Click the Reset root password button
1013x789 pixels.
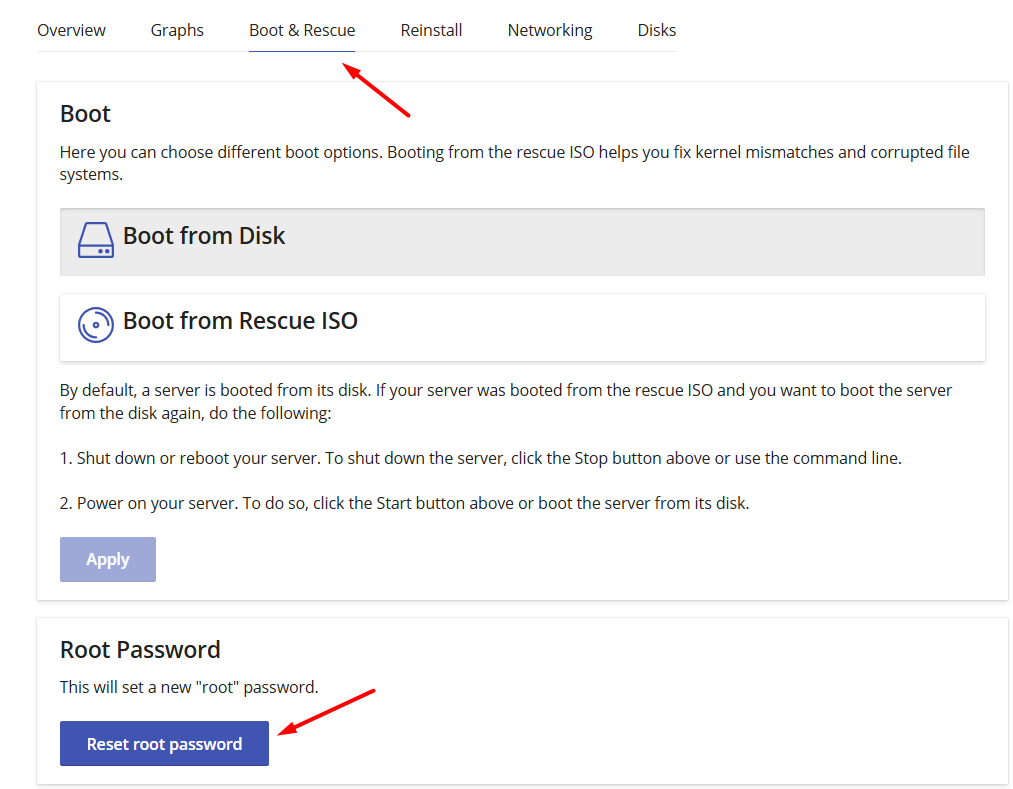click(x=164, y=744)
